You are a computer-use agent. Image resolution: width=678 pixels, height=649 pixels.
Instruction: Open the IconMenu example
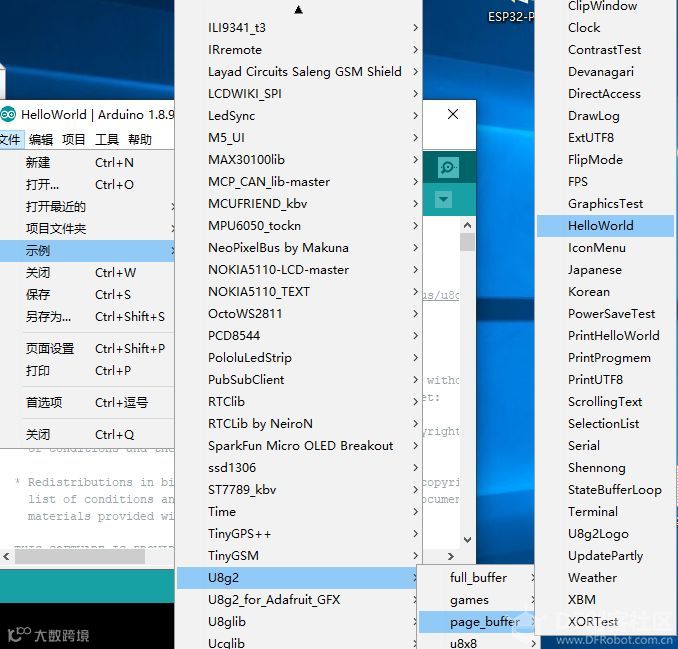point(605,248)
